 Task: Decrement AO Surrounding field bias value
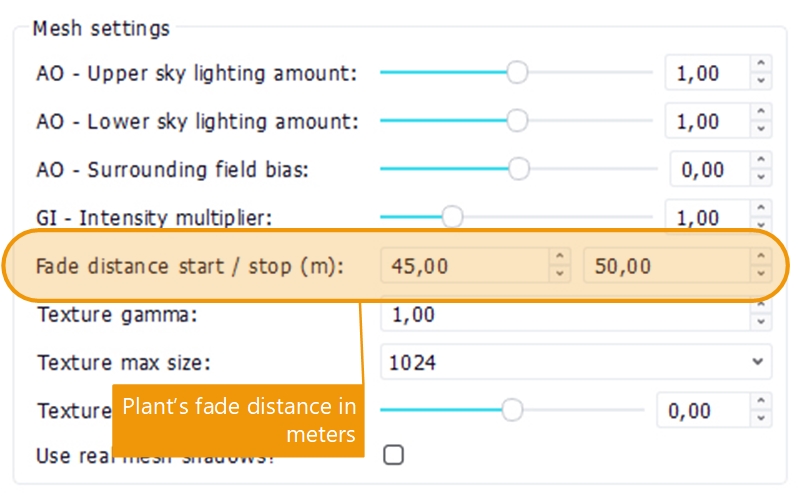coord(762,177)
